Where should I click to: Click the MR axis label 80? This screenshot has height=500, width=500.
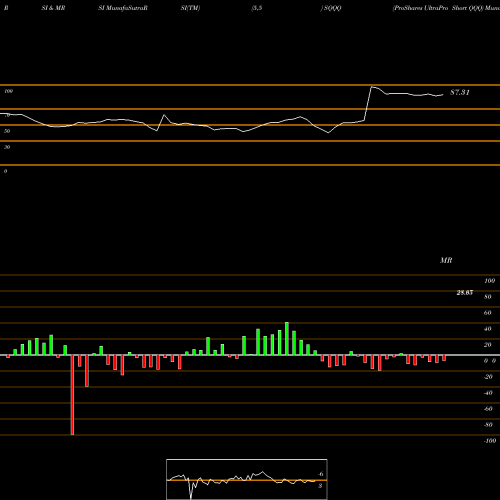point(488,297)
